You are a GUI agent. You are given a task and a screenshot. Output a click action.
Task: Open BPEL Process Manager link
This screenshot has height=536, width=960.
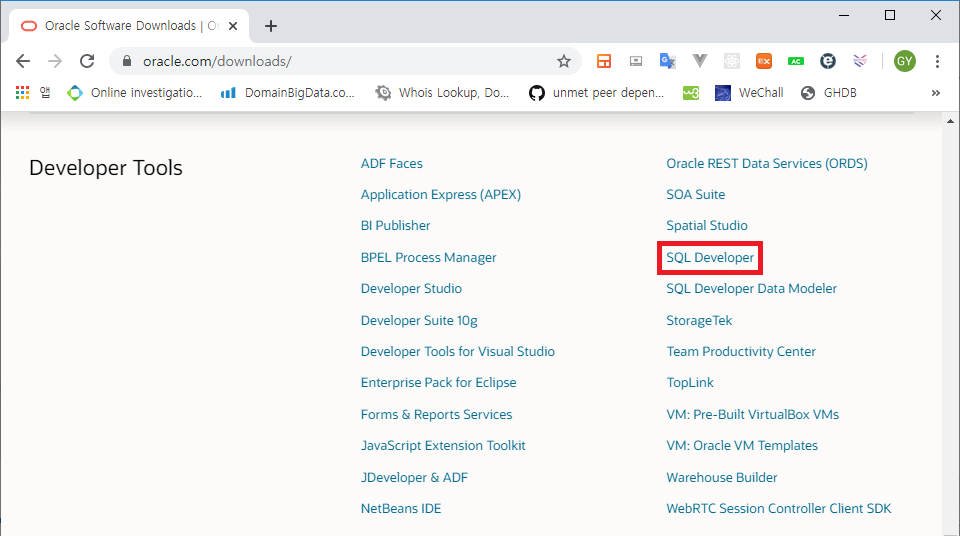429,257
